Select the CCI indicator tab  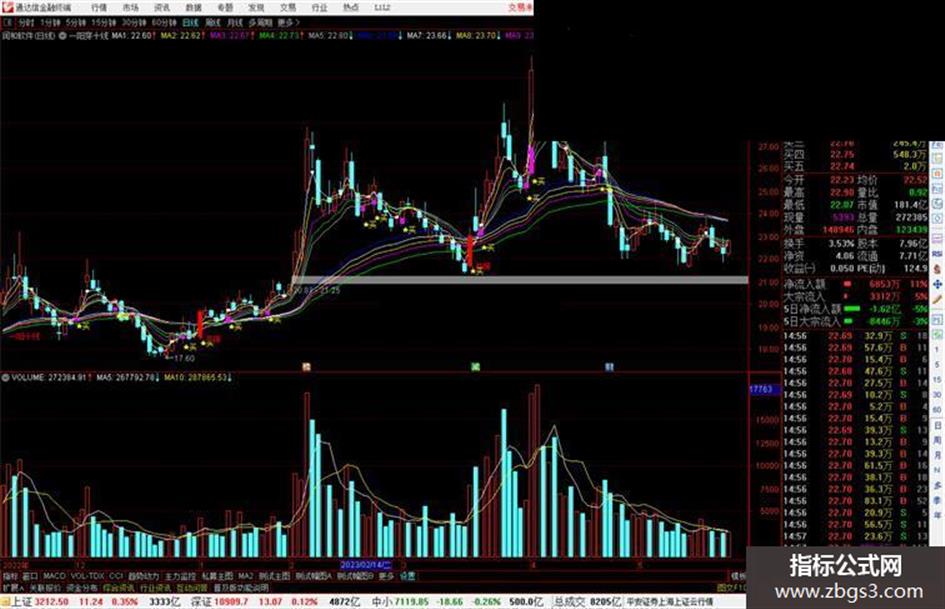coord(116,576)
